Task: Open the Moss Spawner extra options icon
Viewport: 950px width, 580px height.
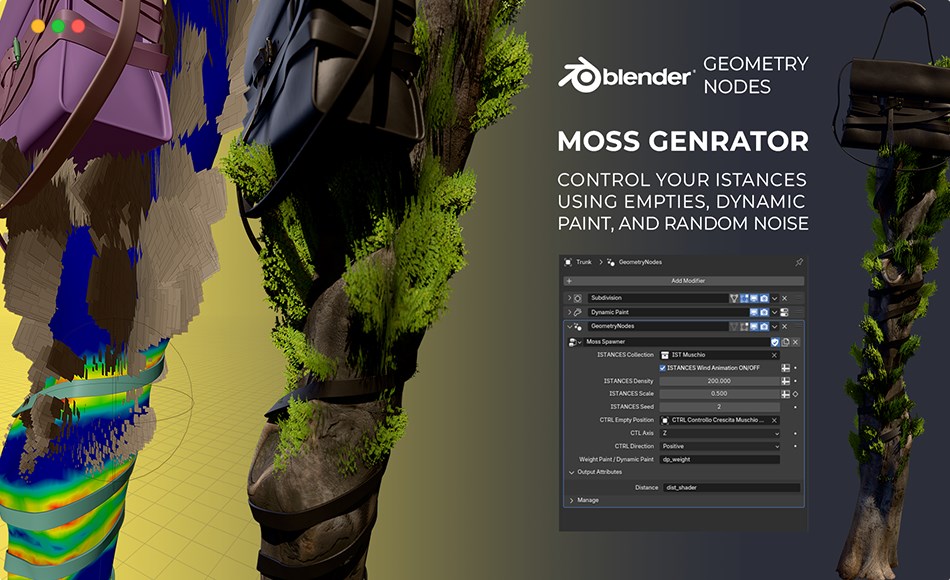Action: [785, 342]
